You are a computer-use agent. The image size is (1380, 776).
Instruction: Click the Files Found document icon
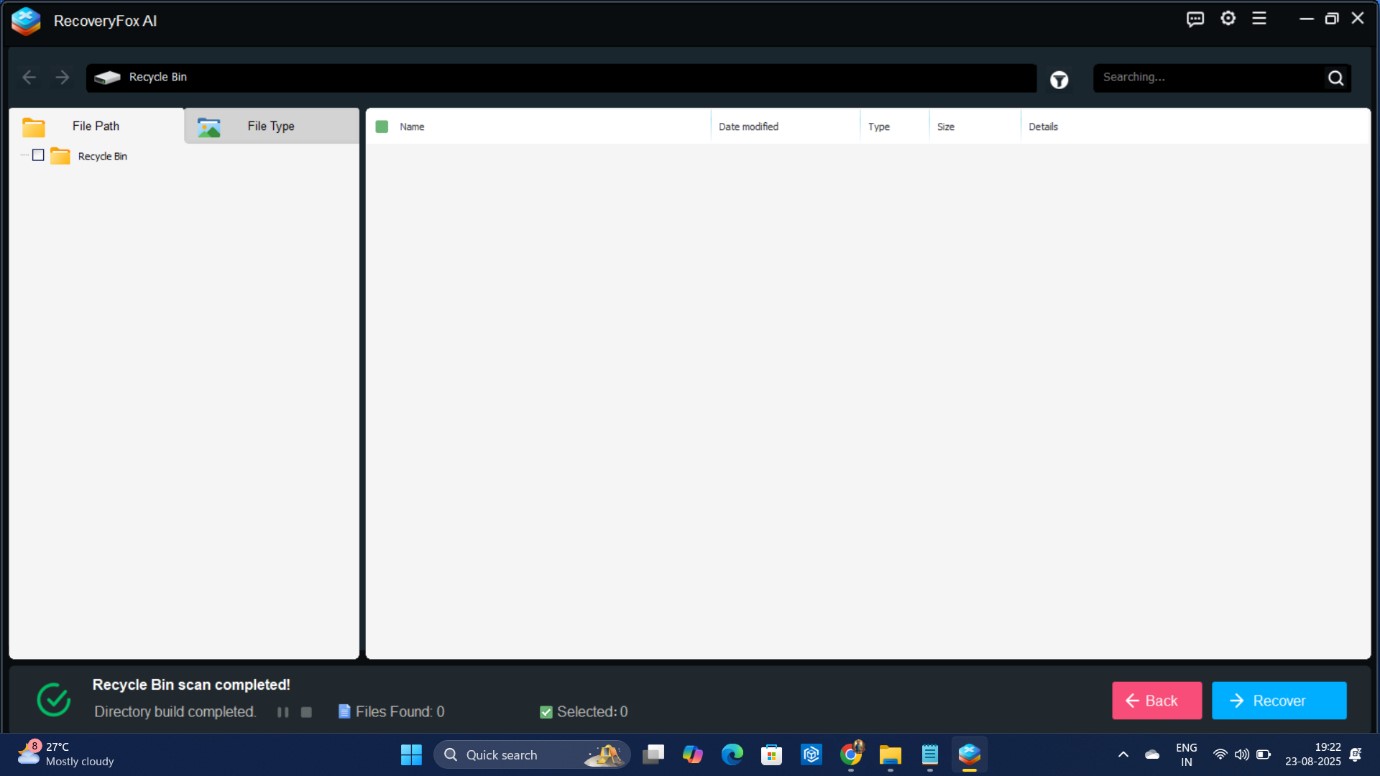pos(344,712)
